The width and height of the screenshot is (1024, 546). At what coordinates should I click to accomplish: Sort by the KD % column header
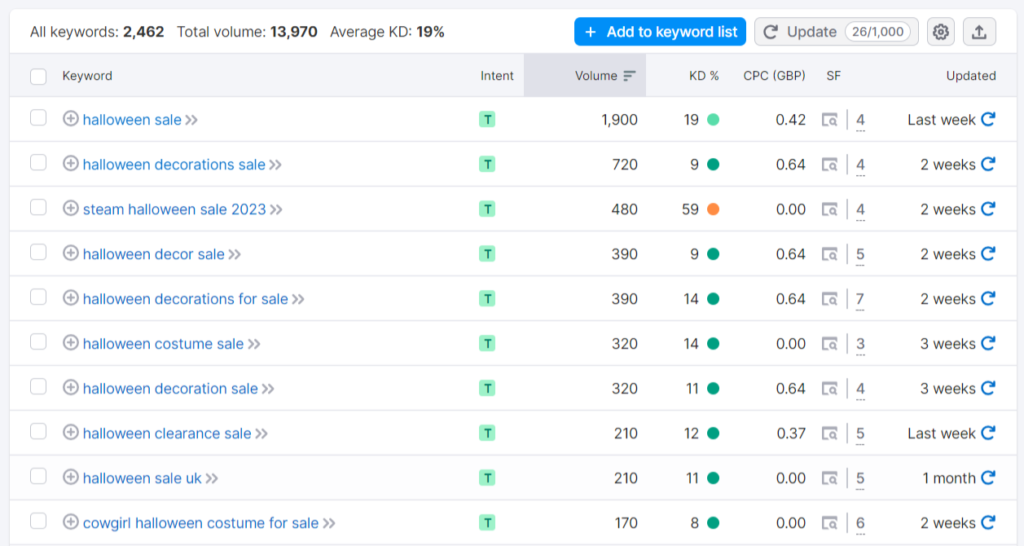point(703,76)
